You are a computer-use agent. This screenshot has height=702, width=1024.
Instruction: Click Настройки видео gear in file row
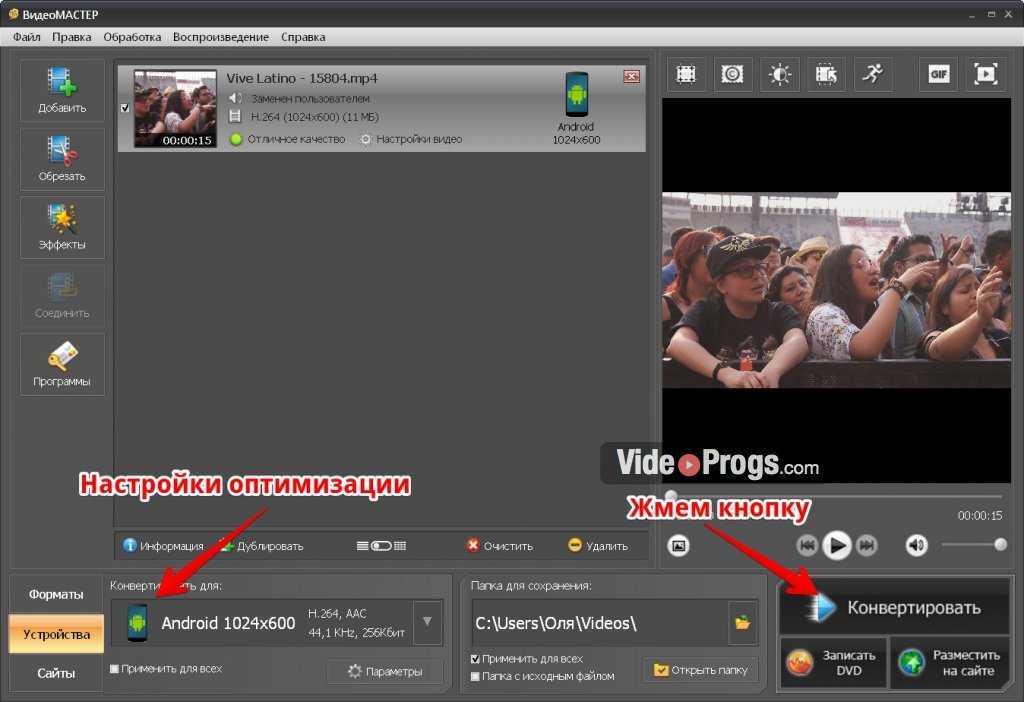pyautogui.click(x=411, y=139)
